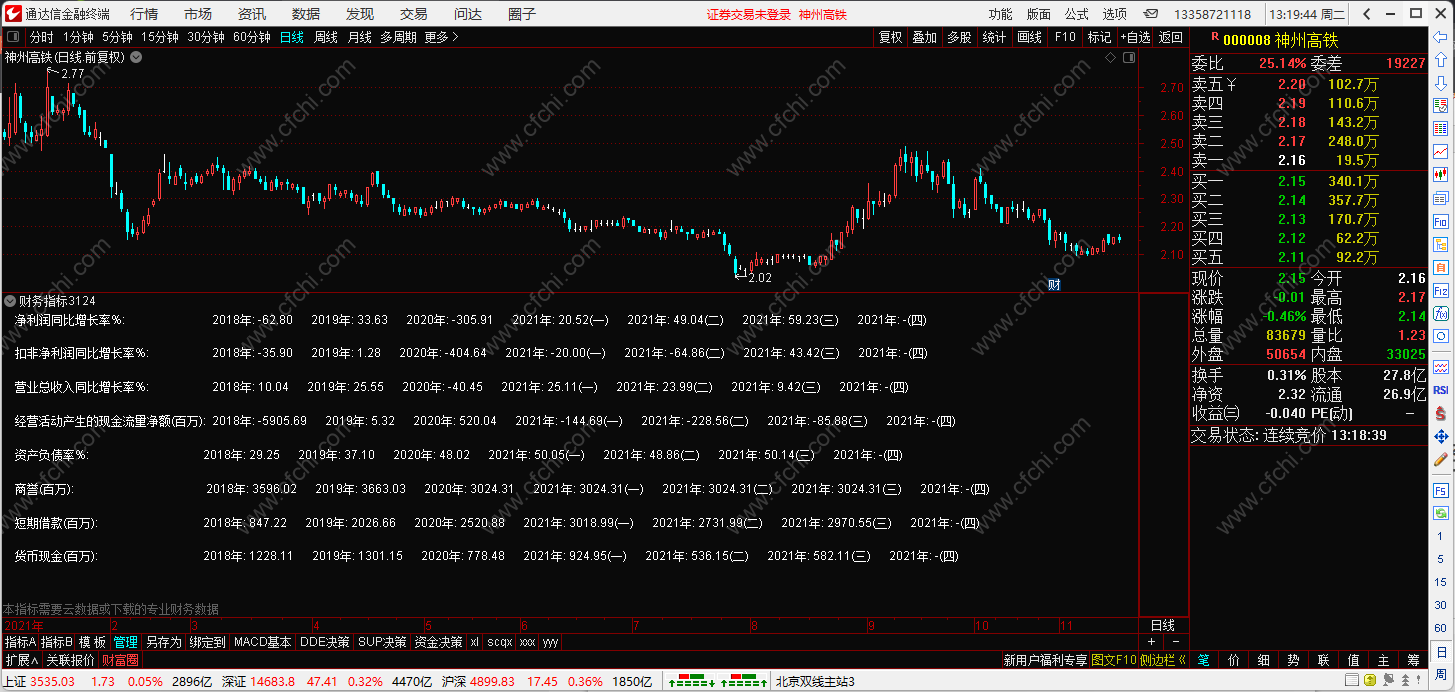Viewport: 1455px width, 692px height.
Task: Click the 指标A indicator tab
Action: coord(19,642)
